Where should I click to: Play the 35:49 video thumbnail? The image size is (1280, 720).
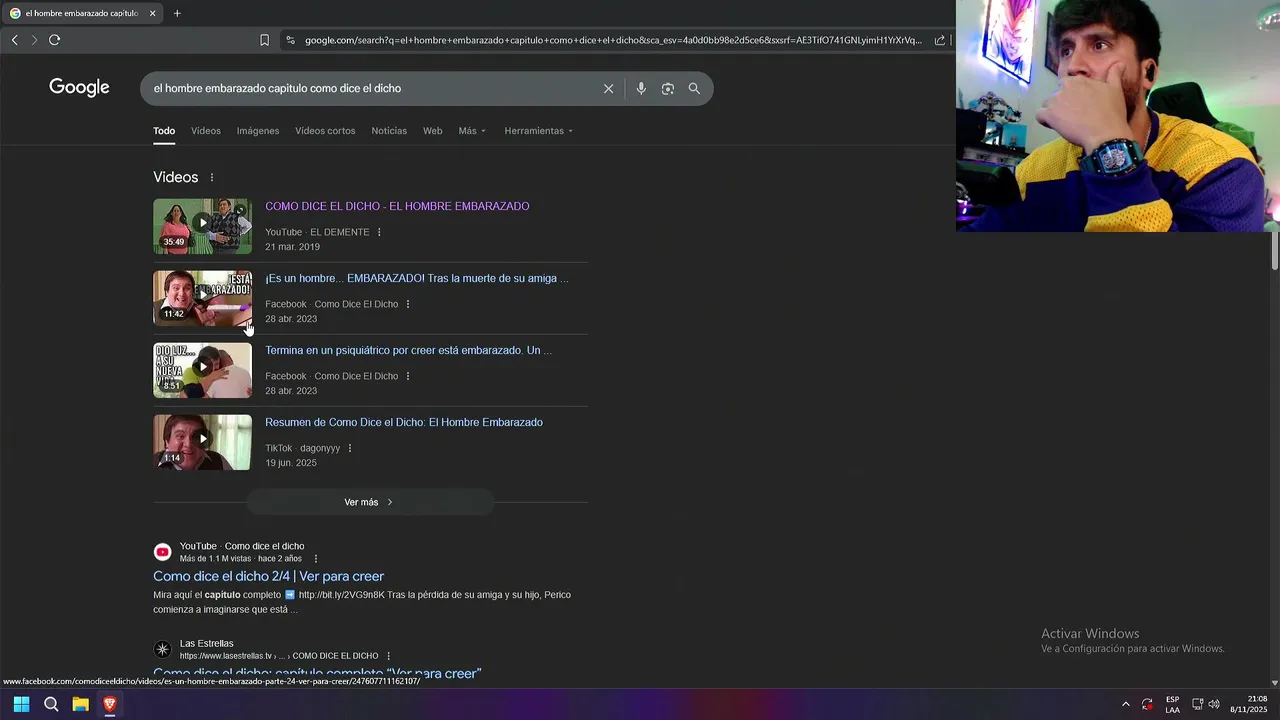(202, 226)
